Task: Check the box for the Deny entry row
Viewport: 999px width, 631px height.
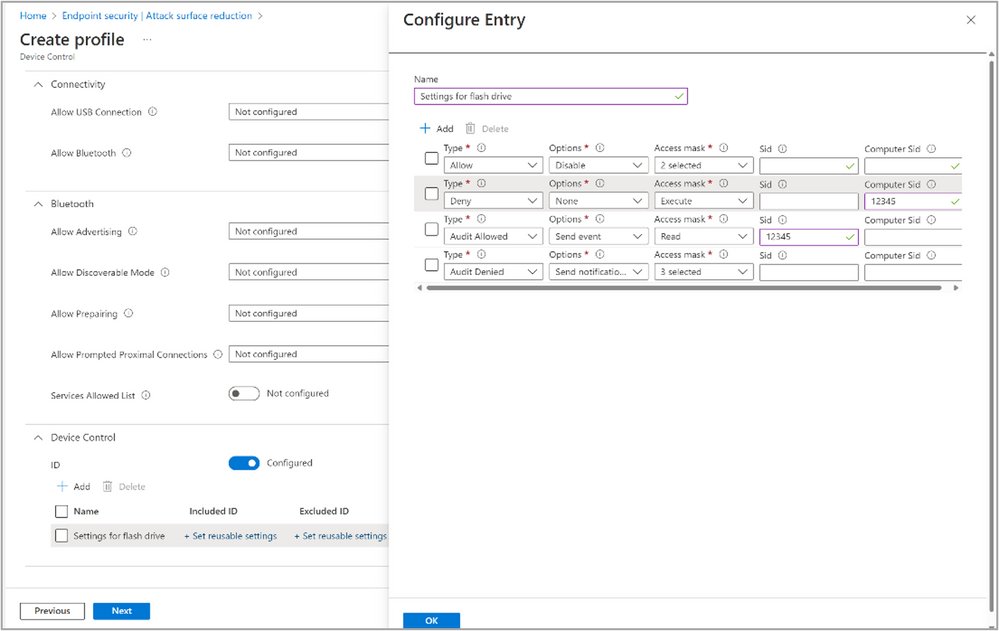Action: coord(431,193)
